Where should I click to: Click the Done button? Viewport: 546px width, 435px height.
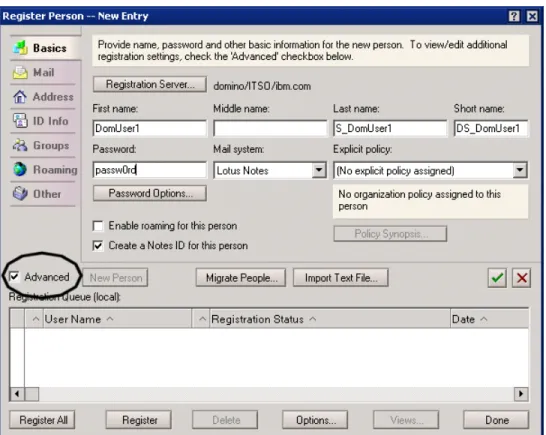pyautogui.click(x=496, y=420)
